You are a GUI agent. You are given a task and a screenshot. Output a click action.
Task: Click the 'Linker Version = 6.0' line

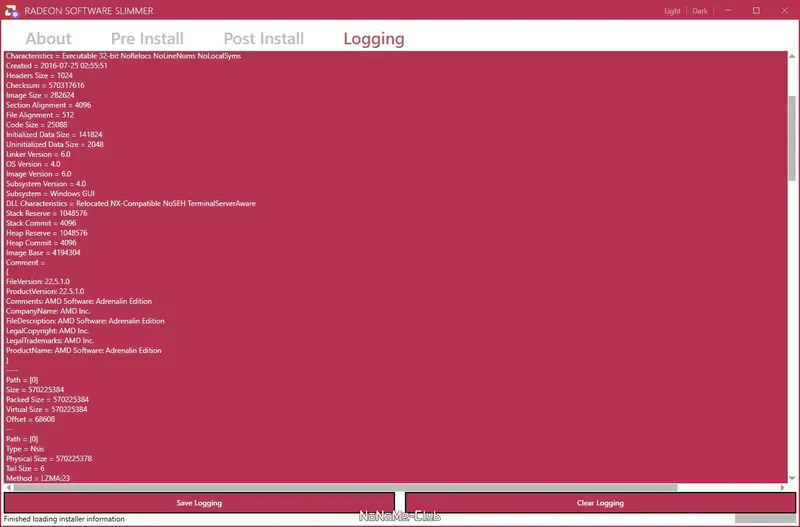tap(38, 154)
